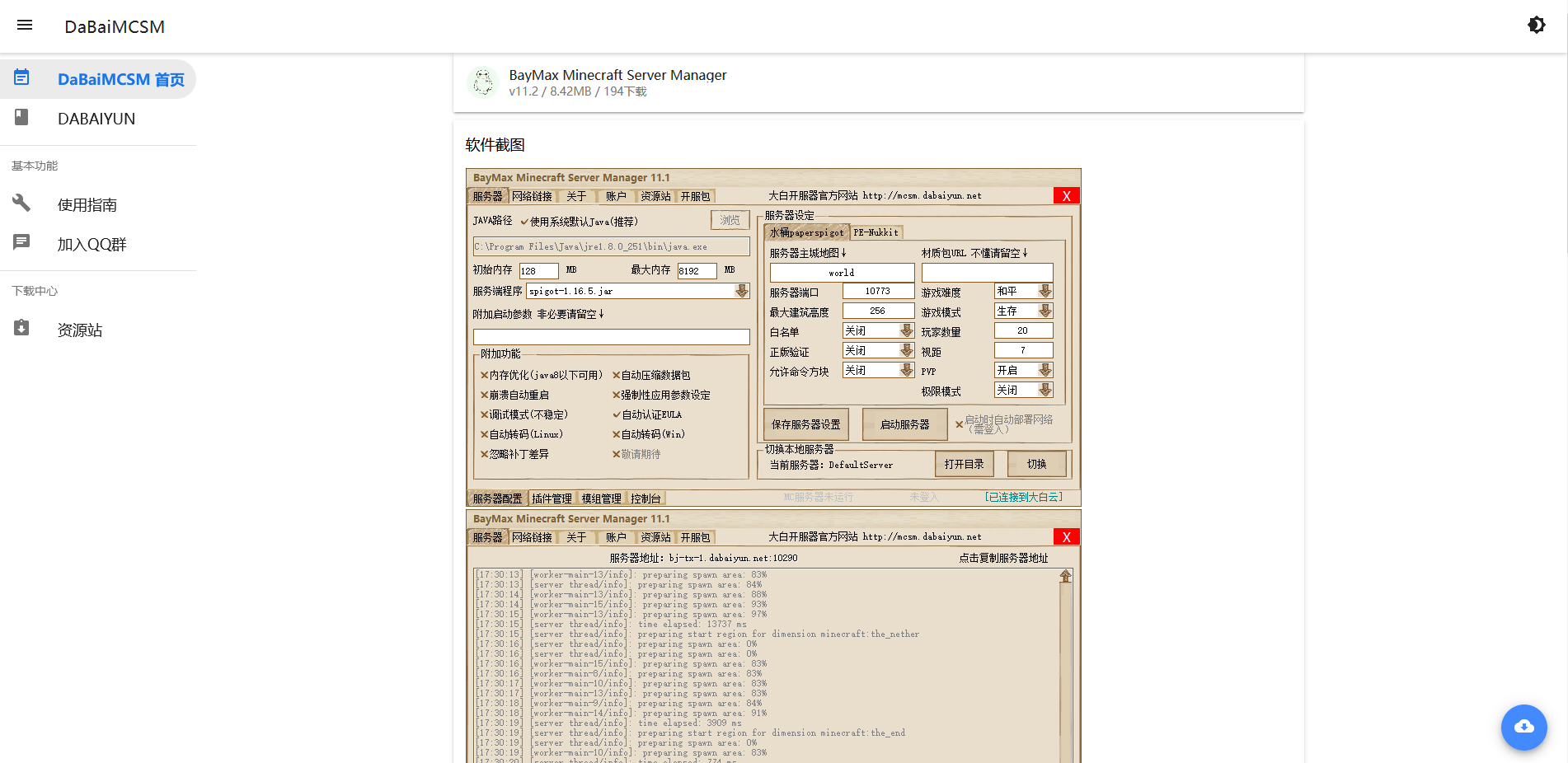1568x763 pixels.
Task: Click the chat icon beside 加入QQ群
Action: tap(21, 241)
